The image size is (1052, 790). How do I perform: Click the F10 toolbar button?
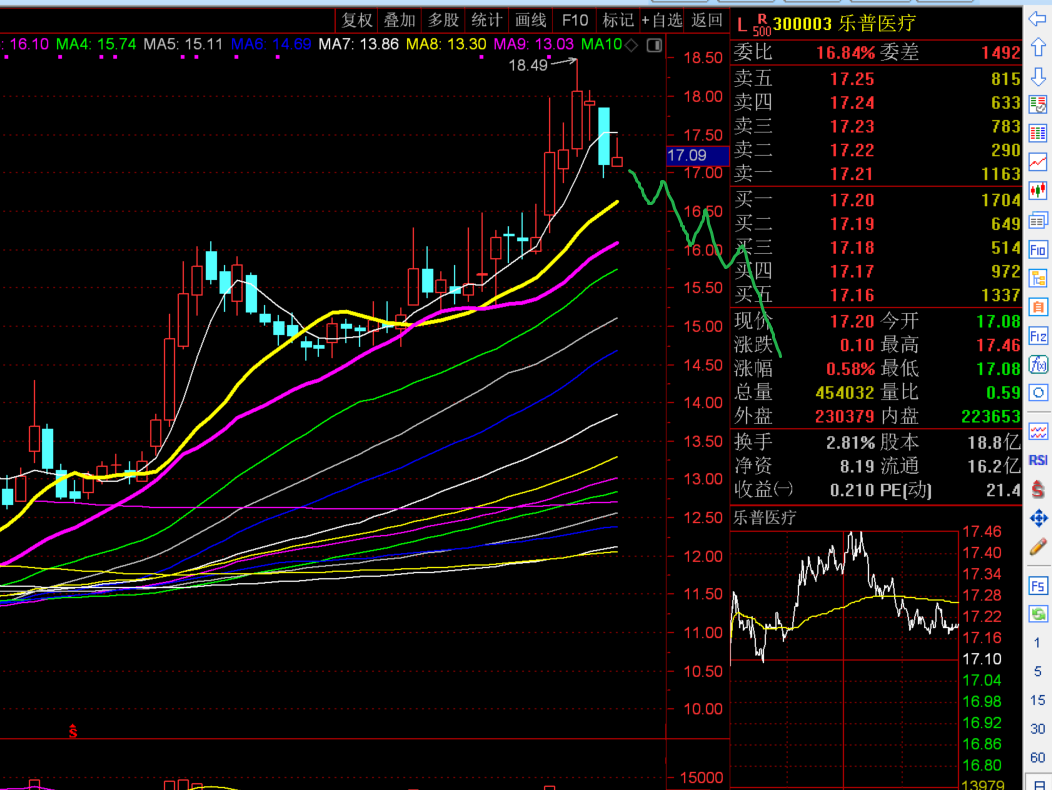coord(575,20)
